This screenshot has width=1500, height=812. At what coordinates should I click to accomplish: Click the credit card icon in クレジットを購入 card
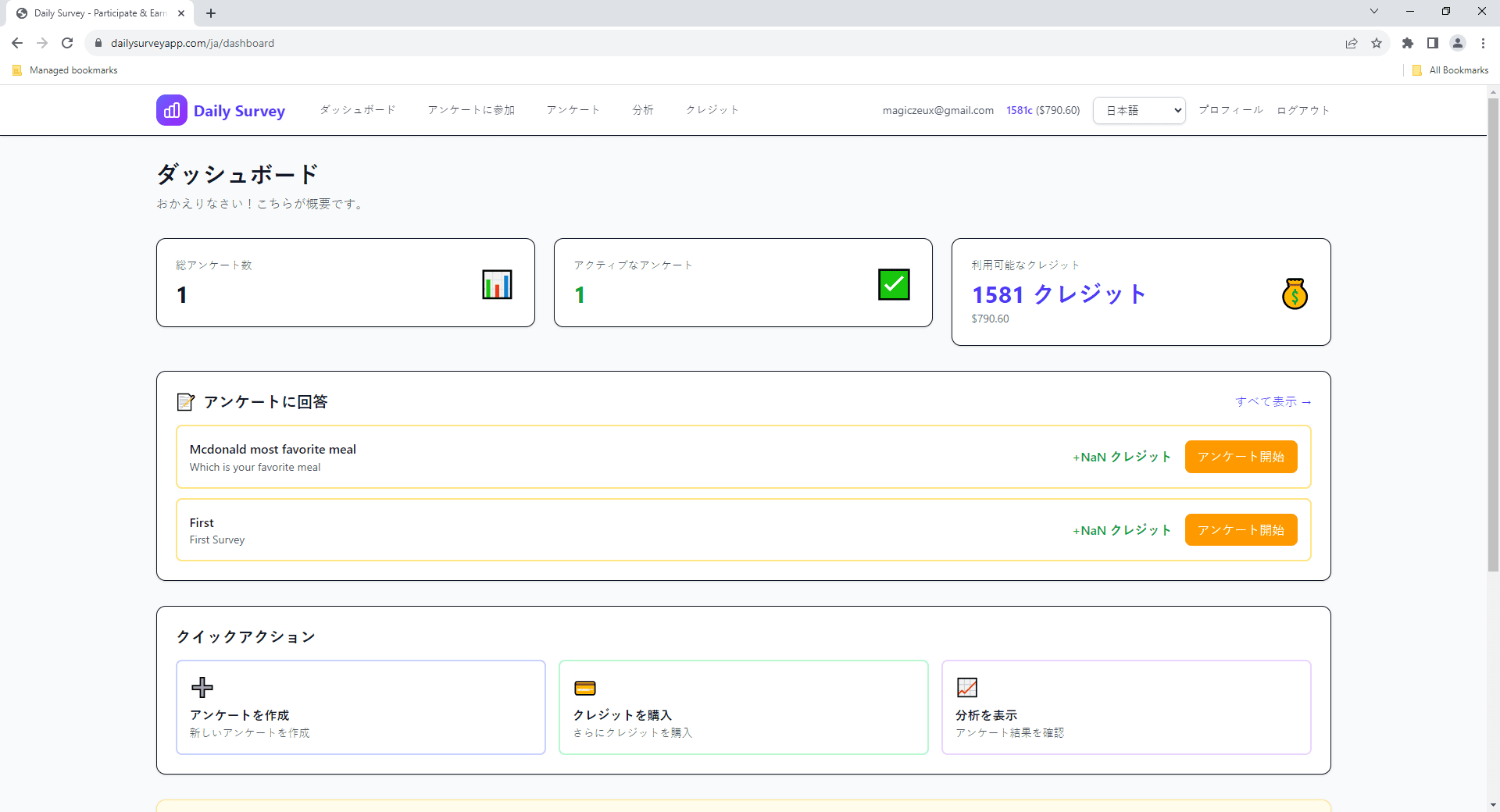(585, 687)
